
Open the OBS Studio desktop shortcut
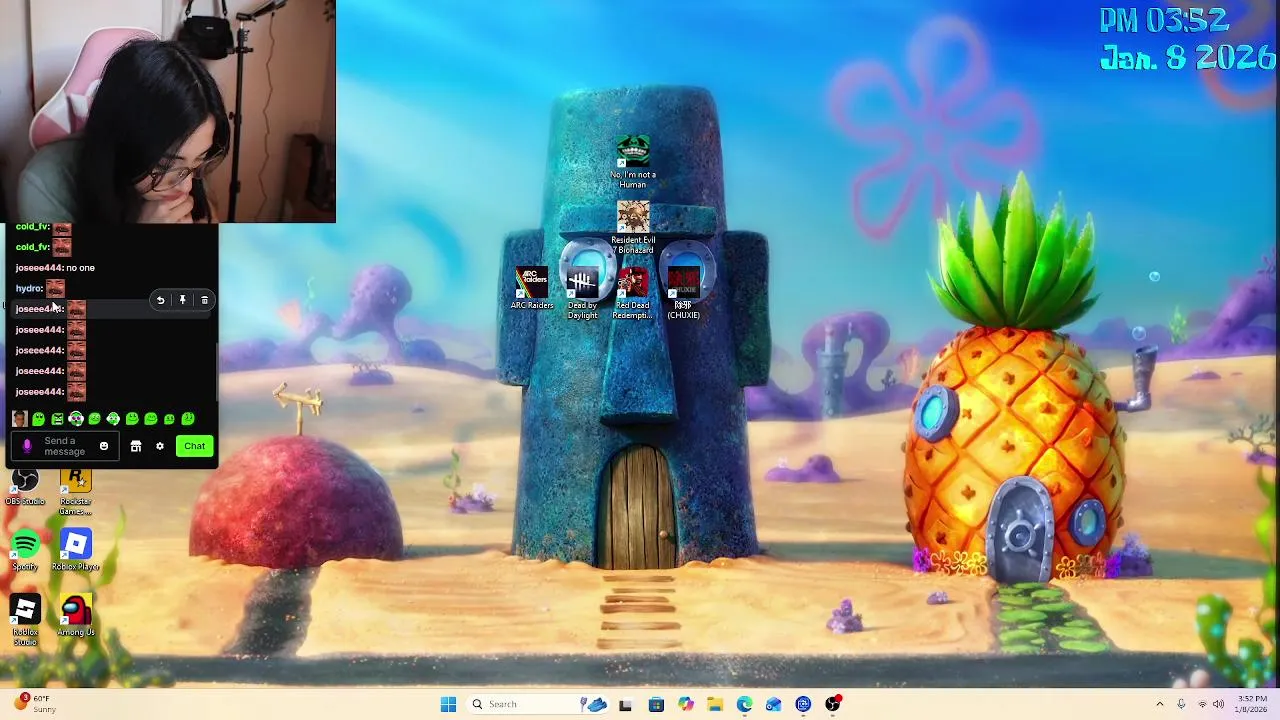(25, 489)
